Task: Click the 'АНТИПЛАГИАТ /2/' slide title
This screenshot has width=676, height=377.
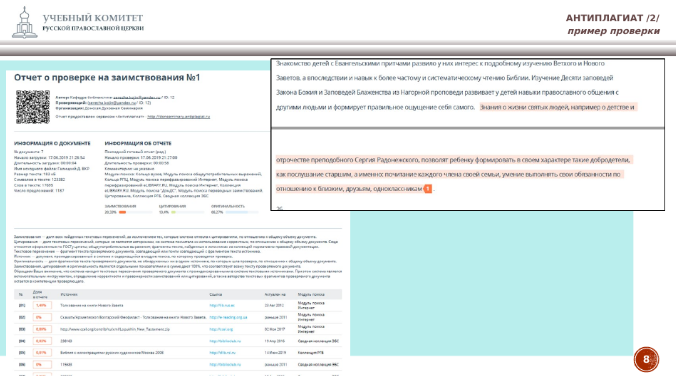Action: tap(612, 18)
